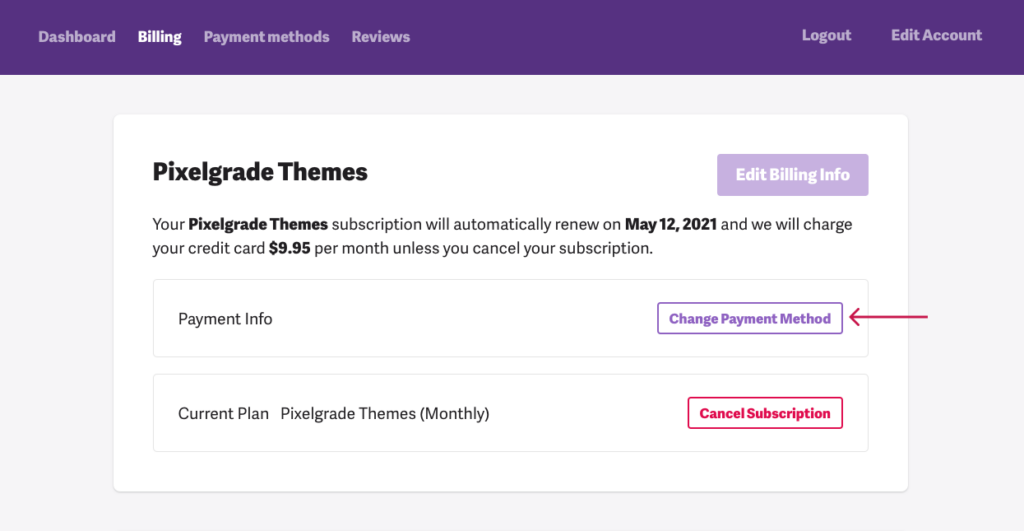The height and width of the screenshot is (531, 1024).
Task: Click 'and we will charge' text
Action: 786,224
